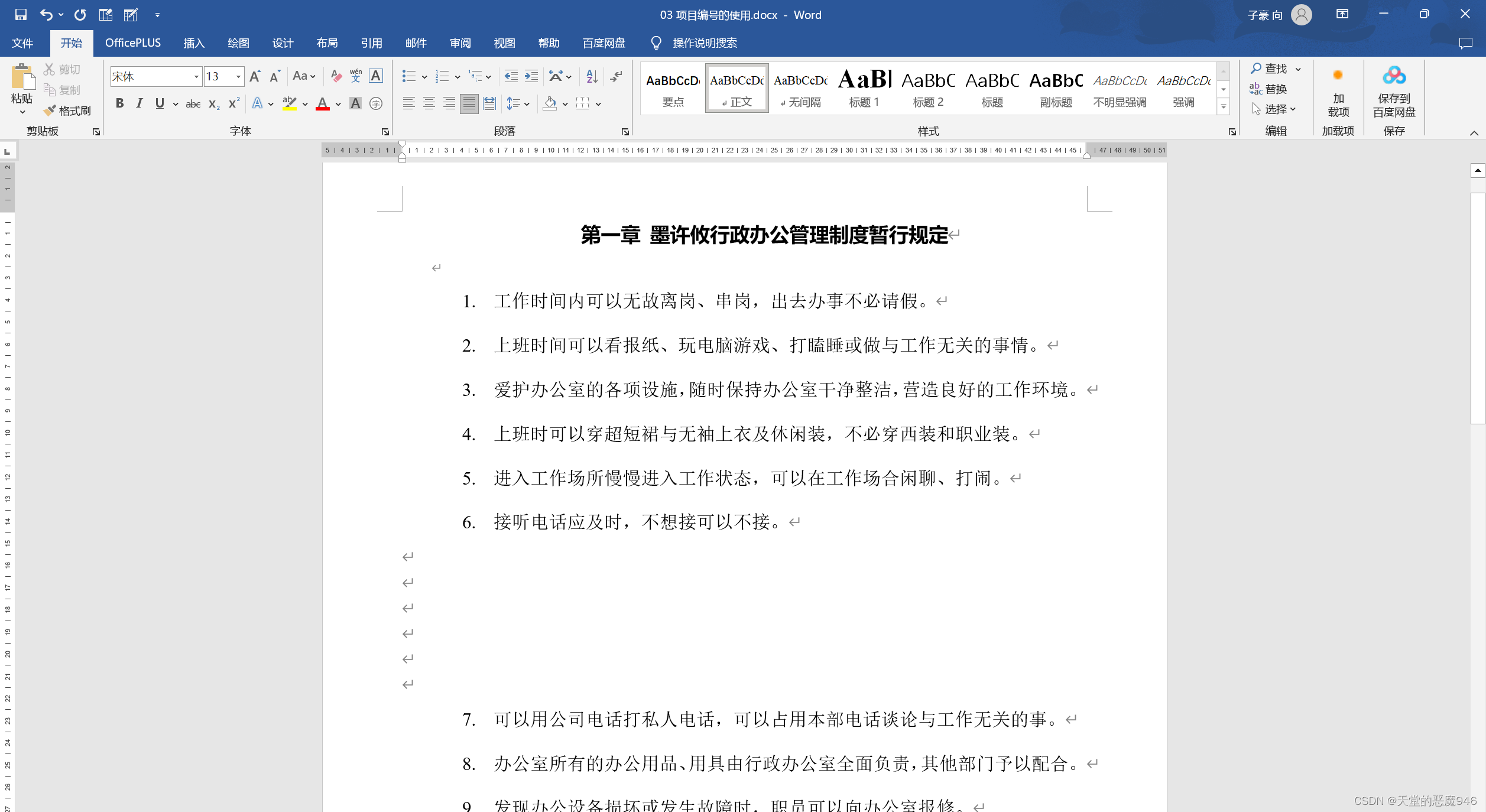Open the Select dropdown in Editing
Viewport: 1486px width, 812px height.
click(x=1274, y=109)
